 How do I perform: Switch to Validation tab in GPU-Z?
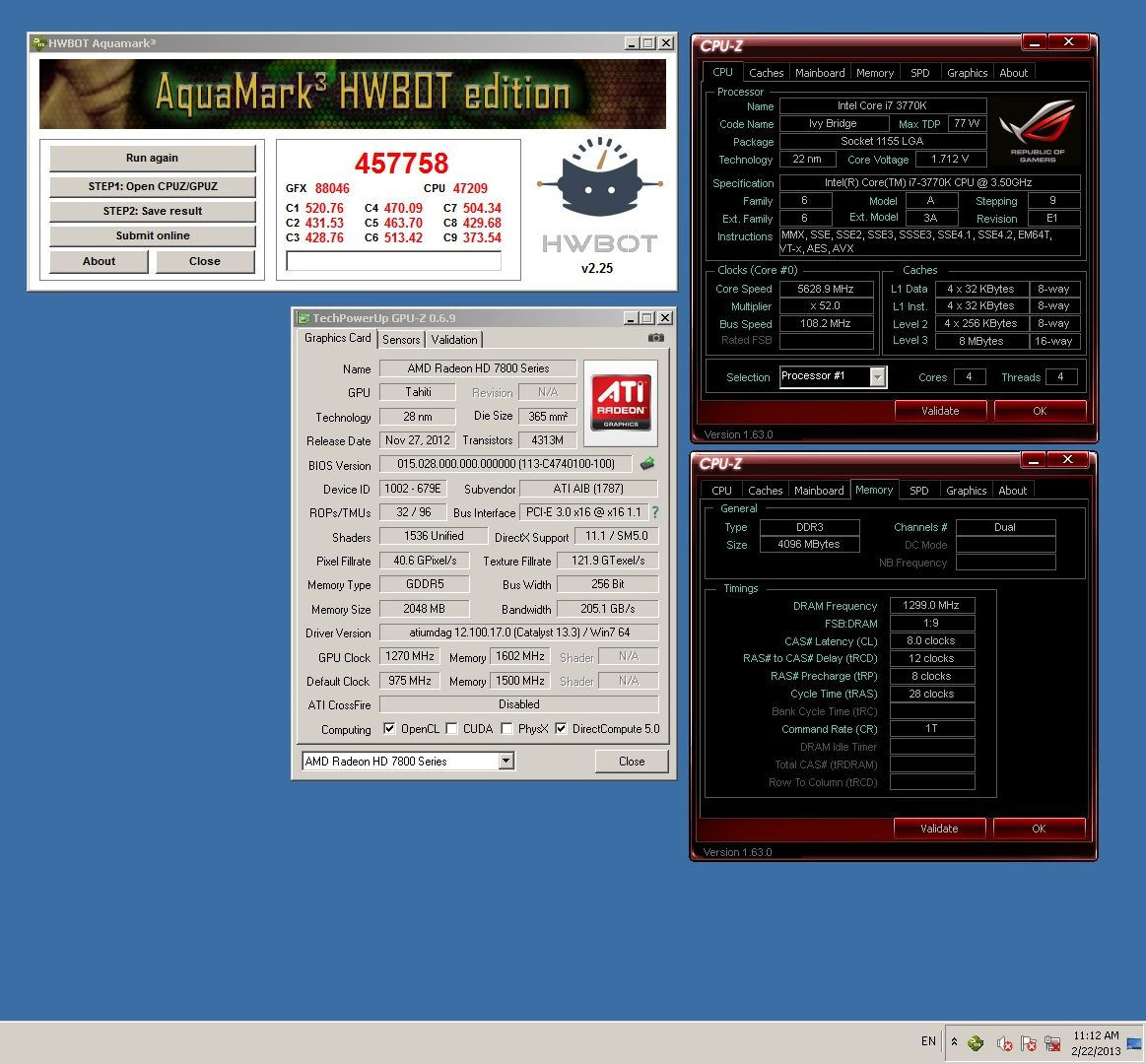(x=454, y=339)
